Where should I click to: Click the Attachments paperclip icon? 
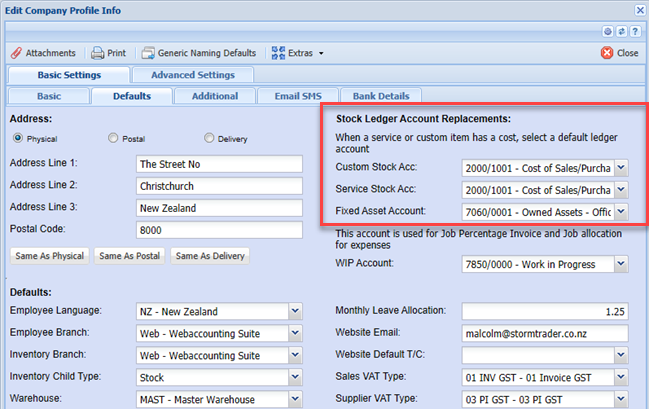tap(18, 53)
